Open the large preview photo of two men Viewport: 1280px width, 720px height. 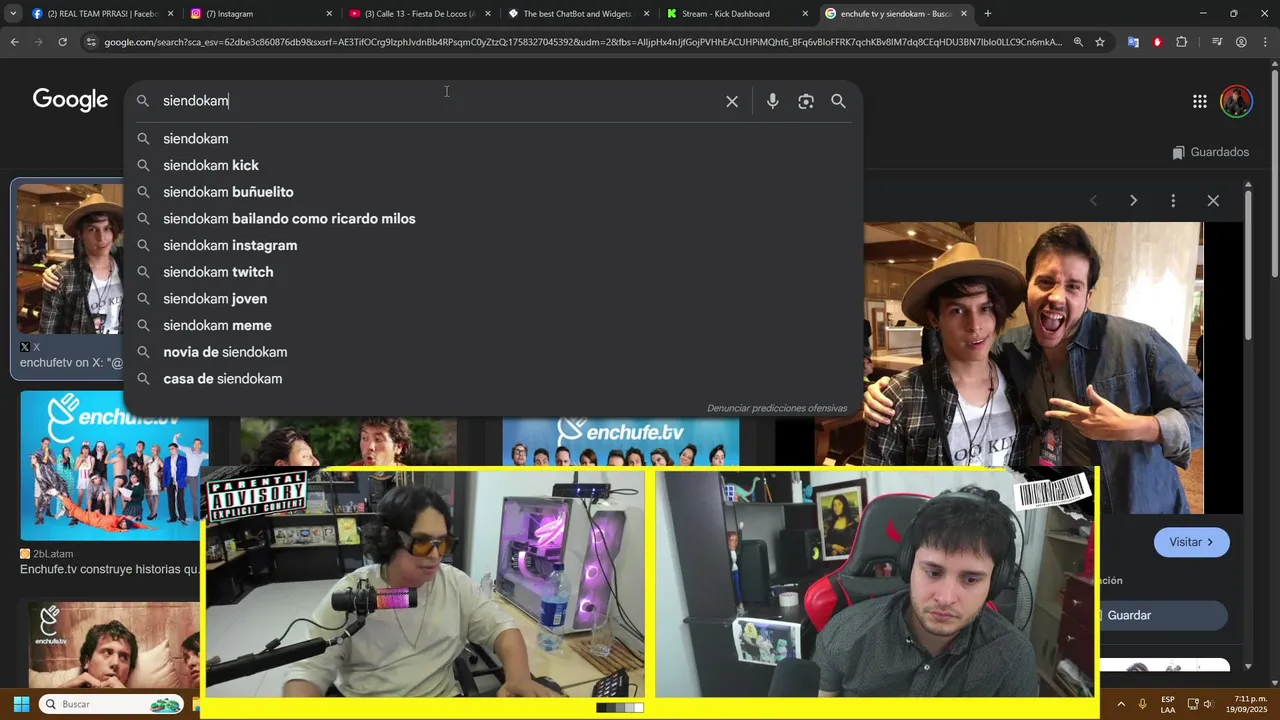point(1033,345)
